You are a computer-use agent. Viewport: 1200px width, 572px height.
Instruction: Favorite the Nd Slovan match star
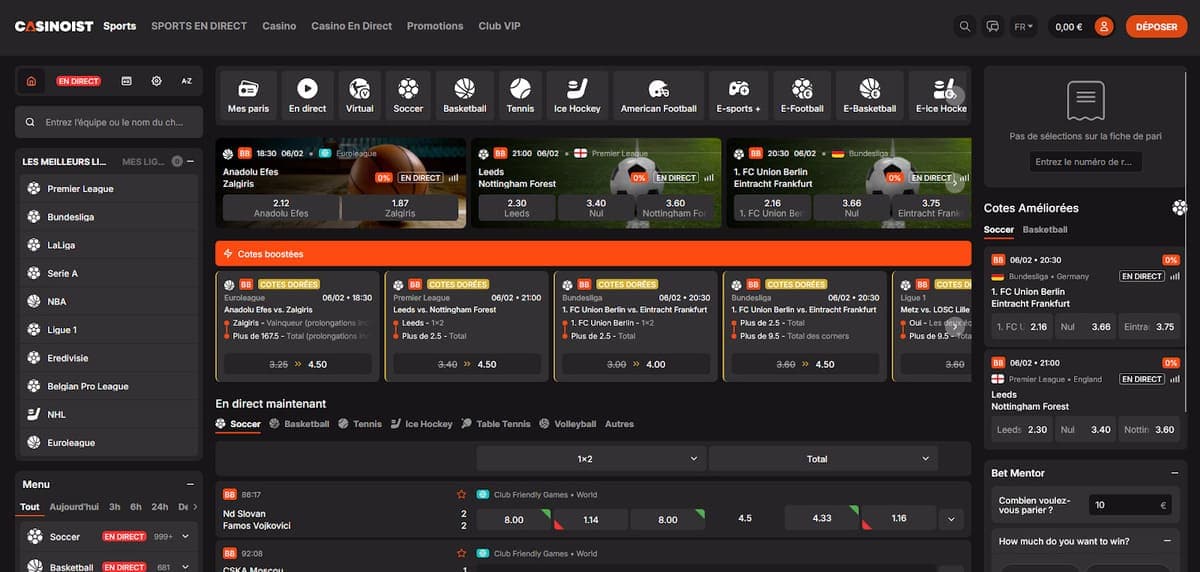pyautogui.click(x=462, y=494)
